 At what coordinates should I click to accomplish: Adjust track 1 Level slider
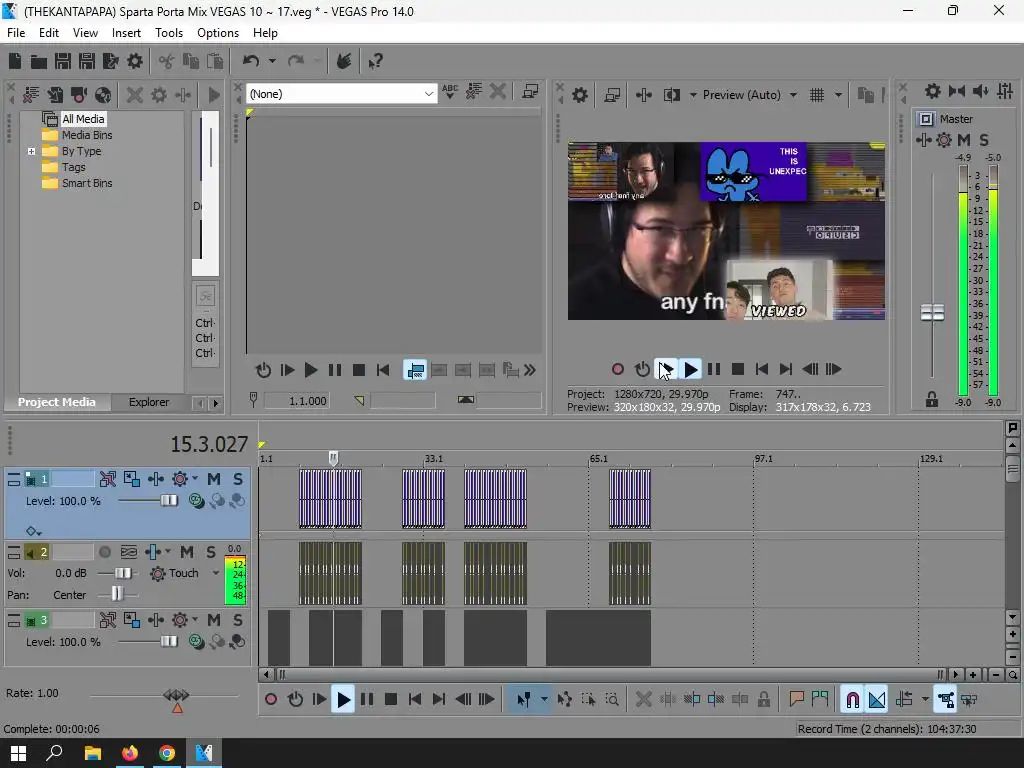click(168, 501)
